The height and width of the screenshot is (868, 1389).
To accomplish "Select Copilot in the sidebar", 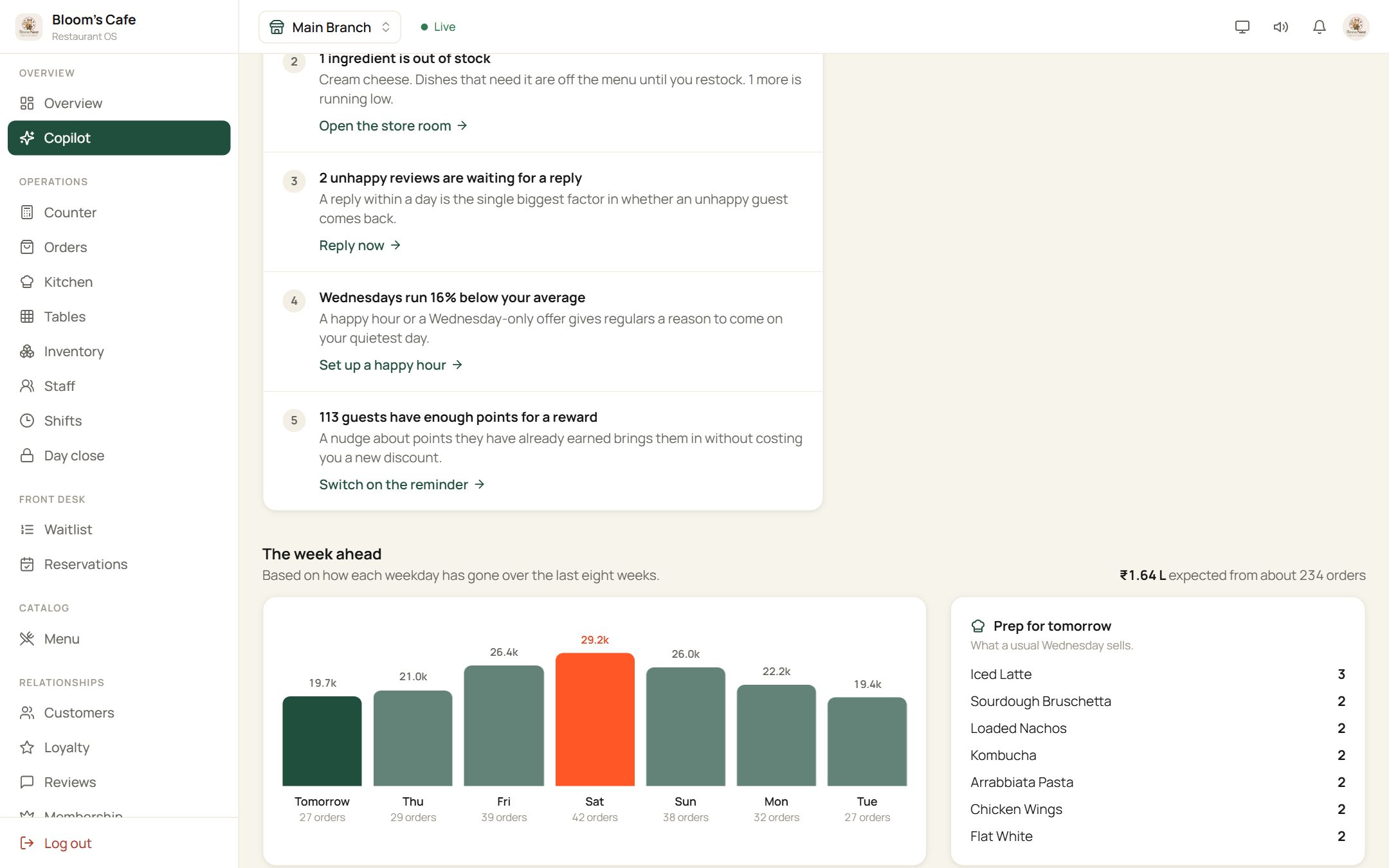I will click(119, 138).
